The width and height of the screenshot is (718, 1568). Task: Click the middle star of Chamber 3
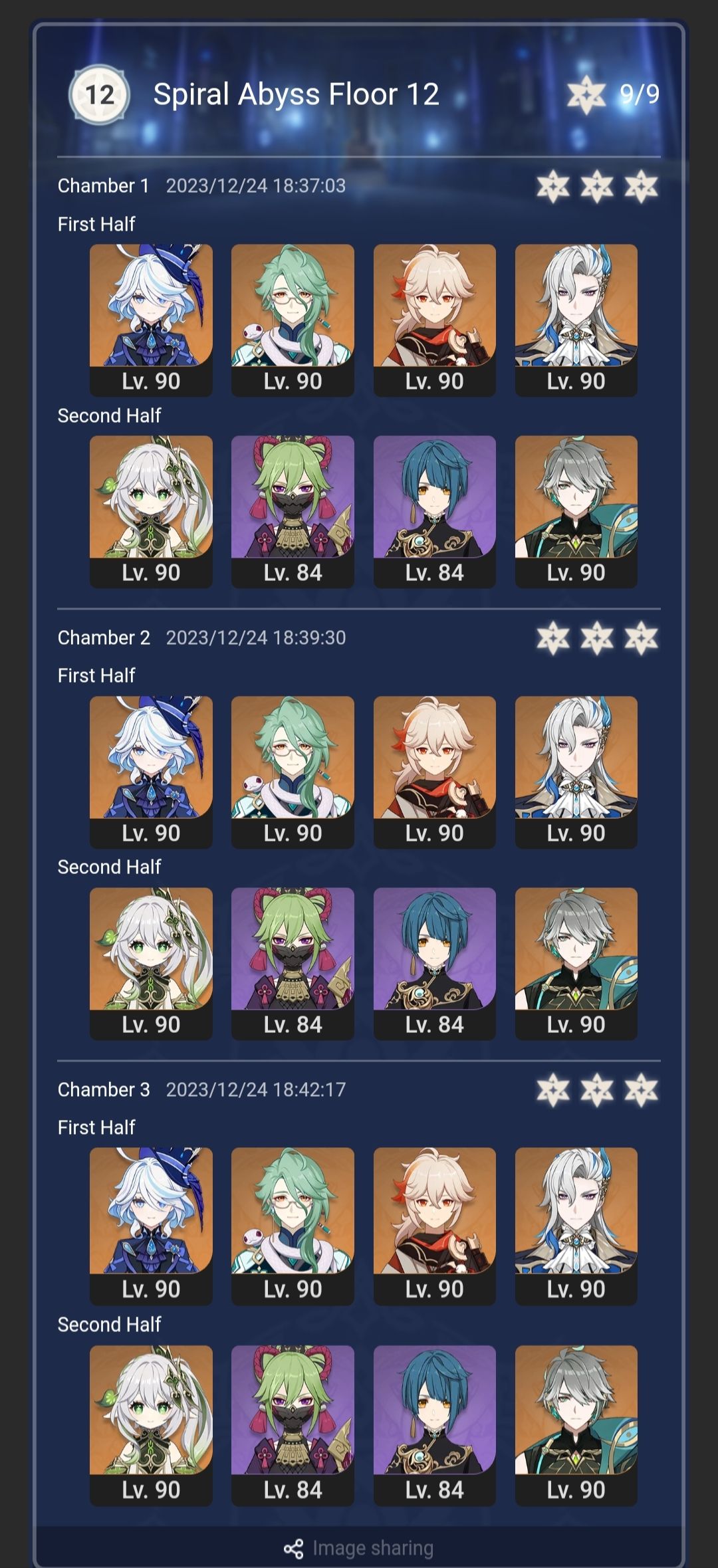coord(597,1090)
